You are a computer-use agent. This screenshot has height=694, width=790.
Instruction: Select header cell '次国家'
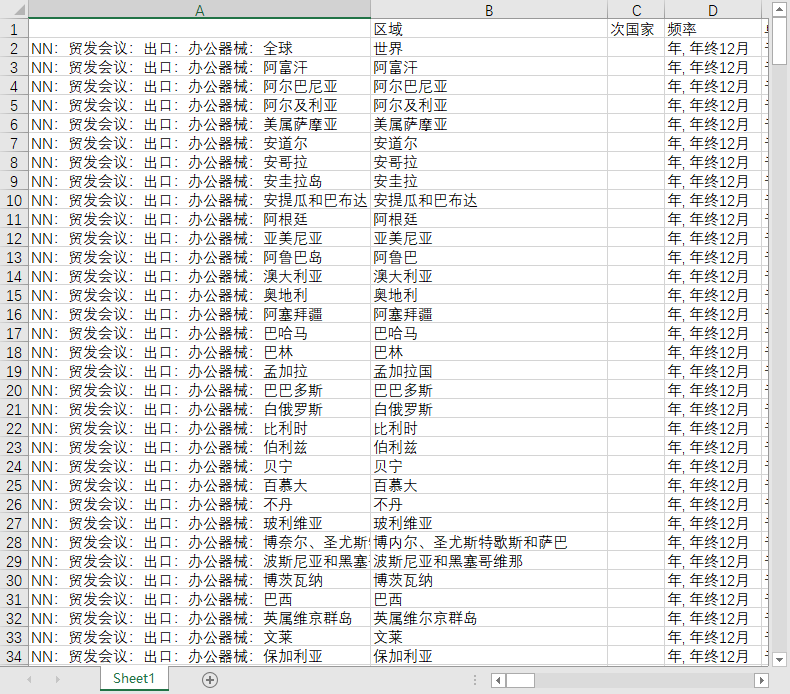pyautogui.click(x=636, y=29)
